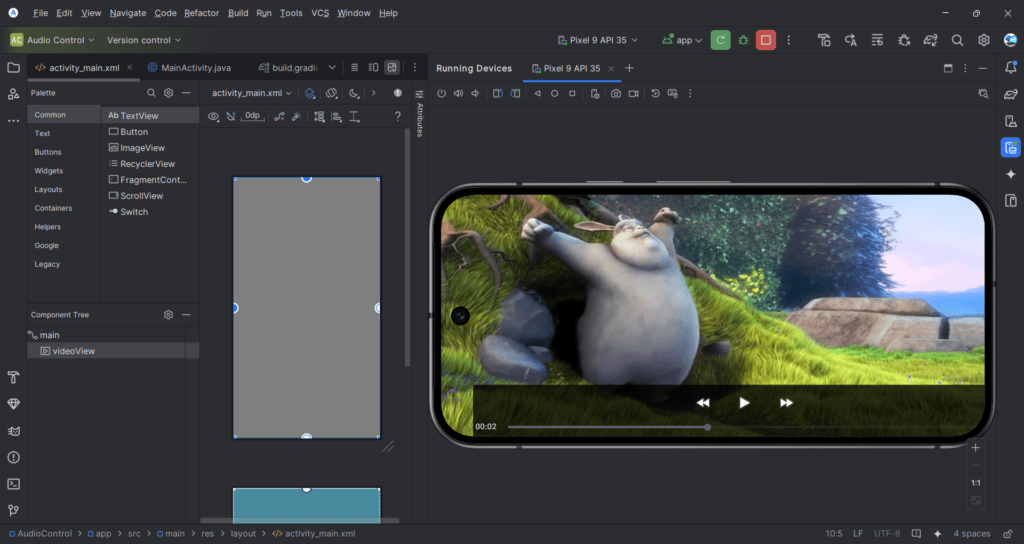
Task: Tap the emulator Back navigation button
Action: click(537, 93)
